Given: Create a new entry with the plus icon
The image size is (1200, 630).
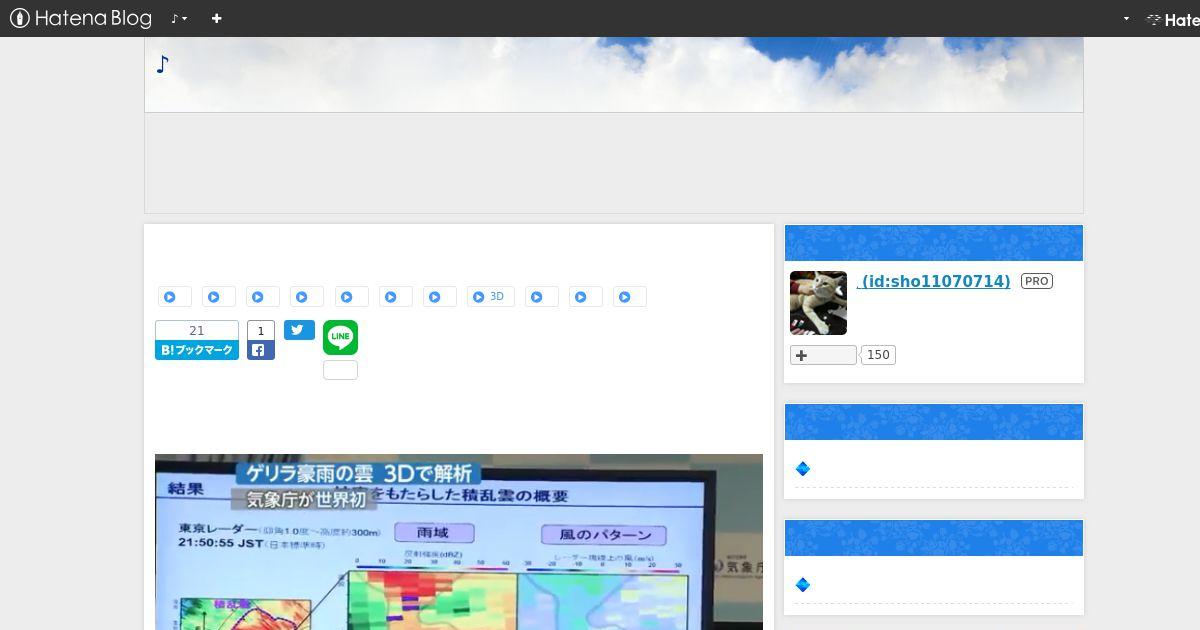Looking at the screenshot, I should [x=216, y=18].
